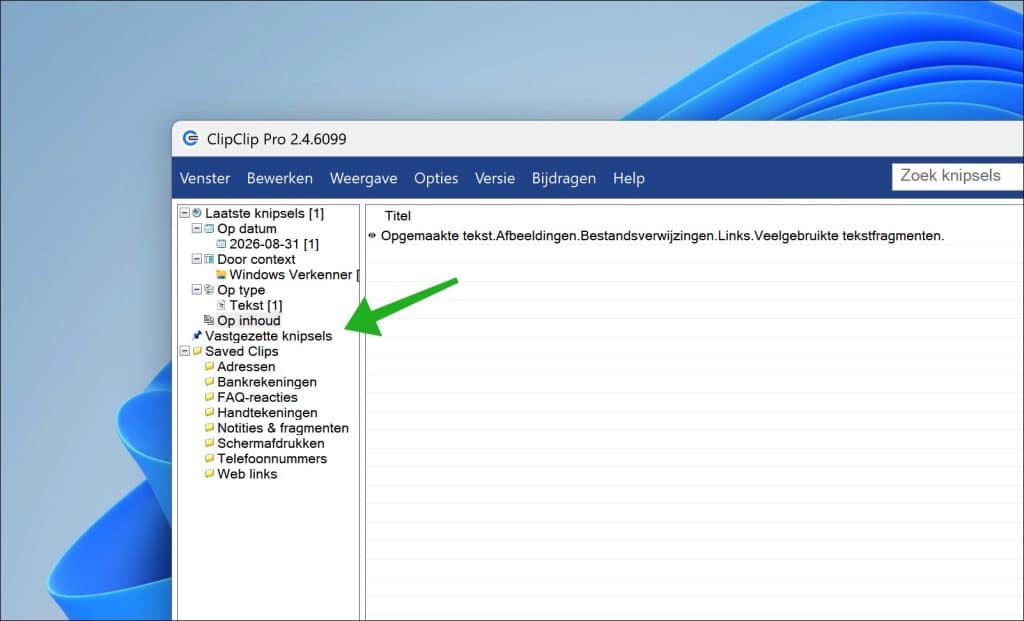Click the Bankrekeningen folder icon

(x=209, y=381)
